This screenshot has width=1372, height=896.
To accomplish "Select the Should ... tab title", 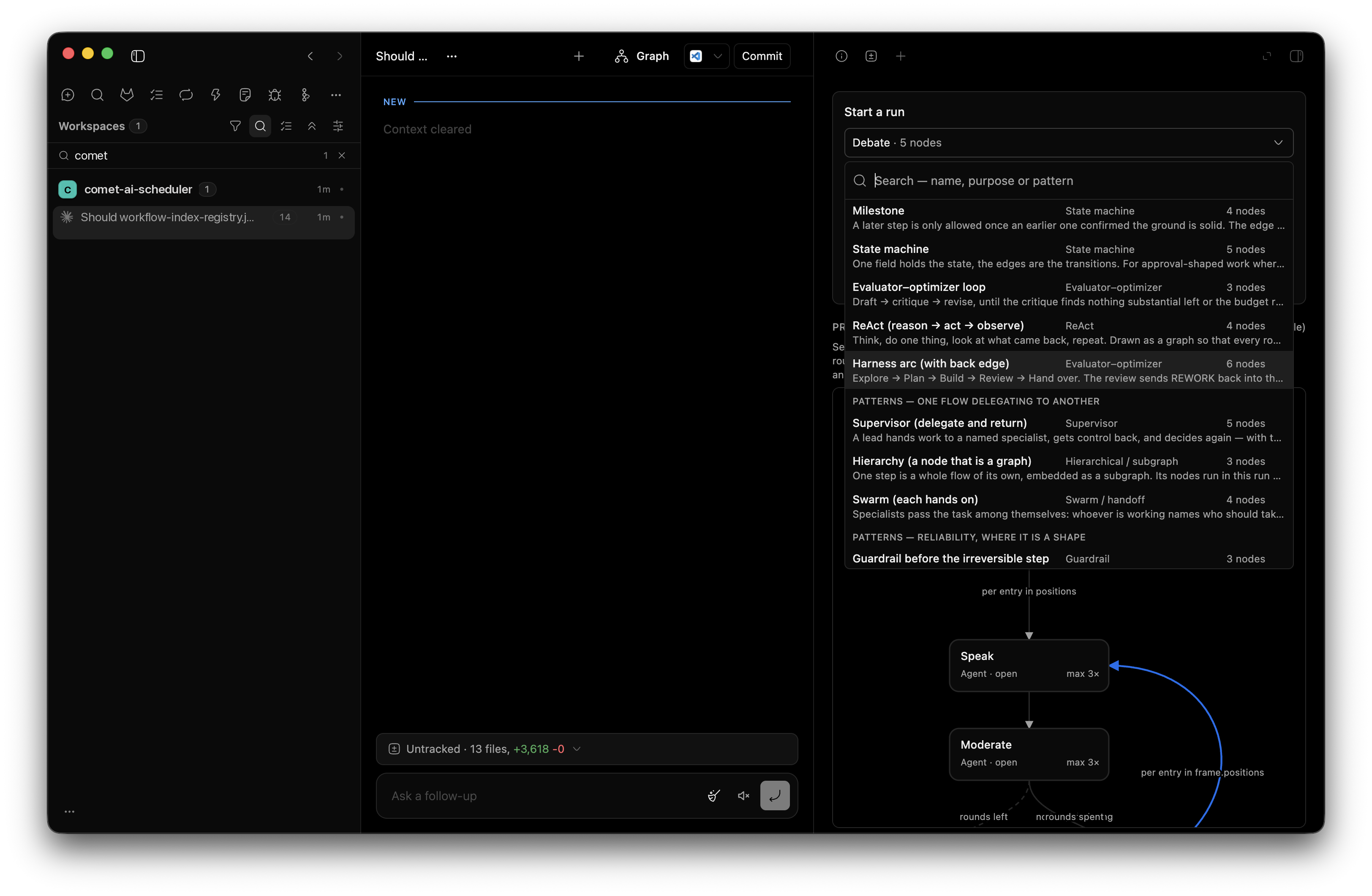I will pyautogui.click(x=401, y=56).
